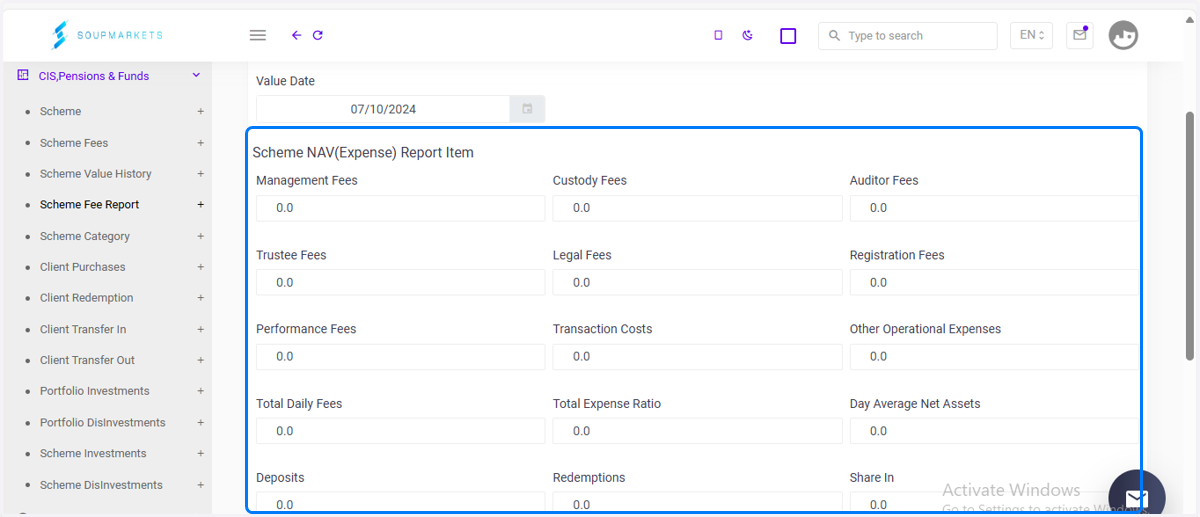Expand Client Purchases plus icon
This screenshot has height=517, width=1200.
(x=200, y=267)
